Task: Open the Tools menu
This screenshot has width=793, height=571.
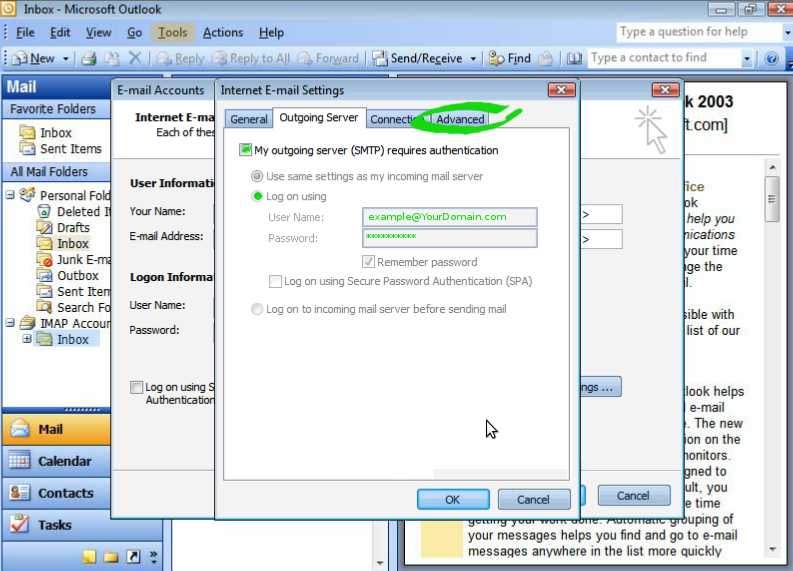Action: click(172, 32)
